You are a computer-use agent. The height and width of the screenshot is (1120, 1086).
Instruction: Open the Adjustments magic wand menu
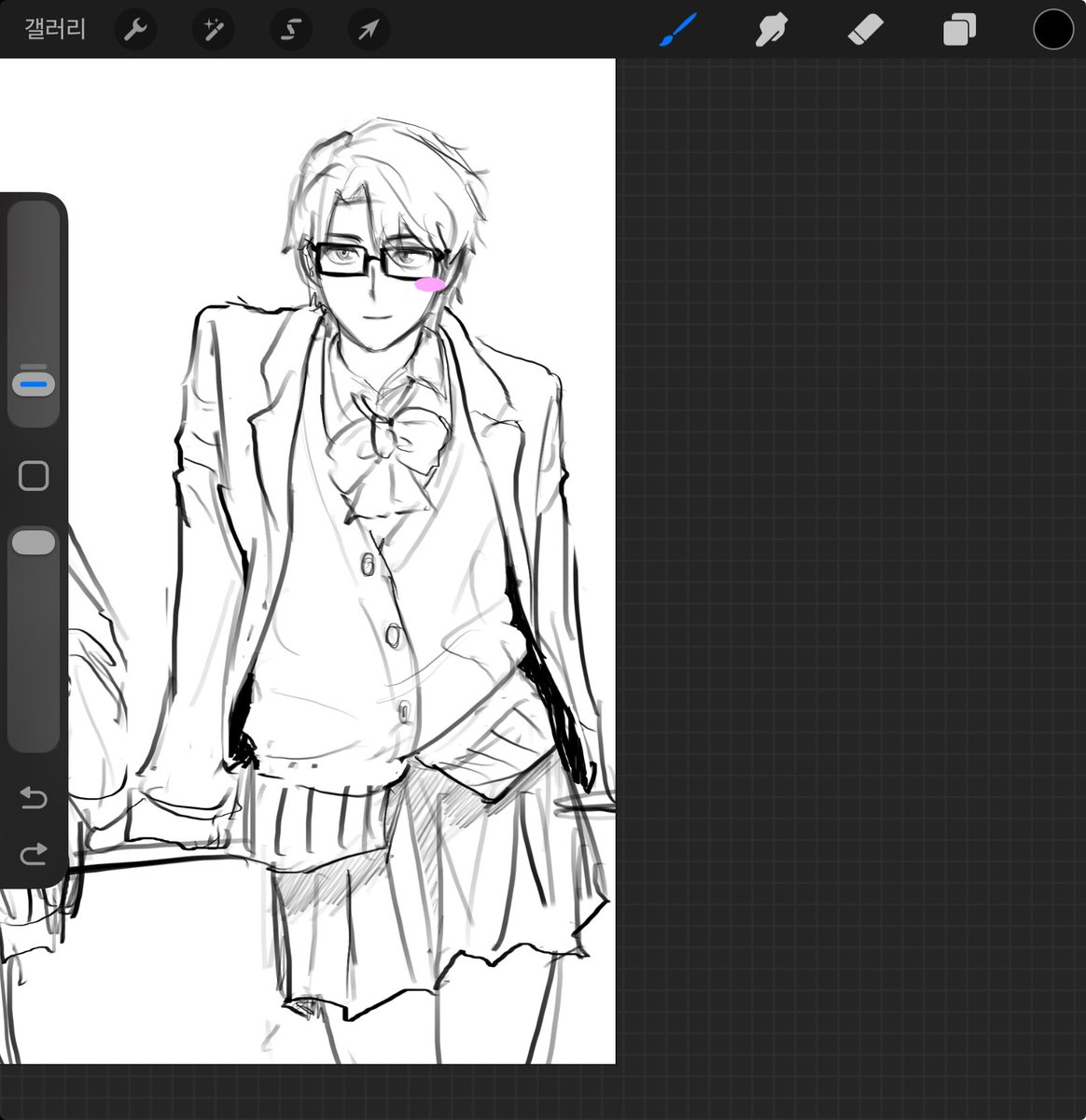click(214, 30)
